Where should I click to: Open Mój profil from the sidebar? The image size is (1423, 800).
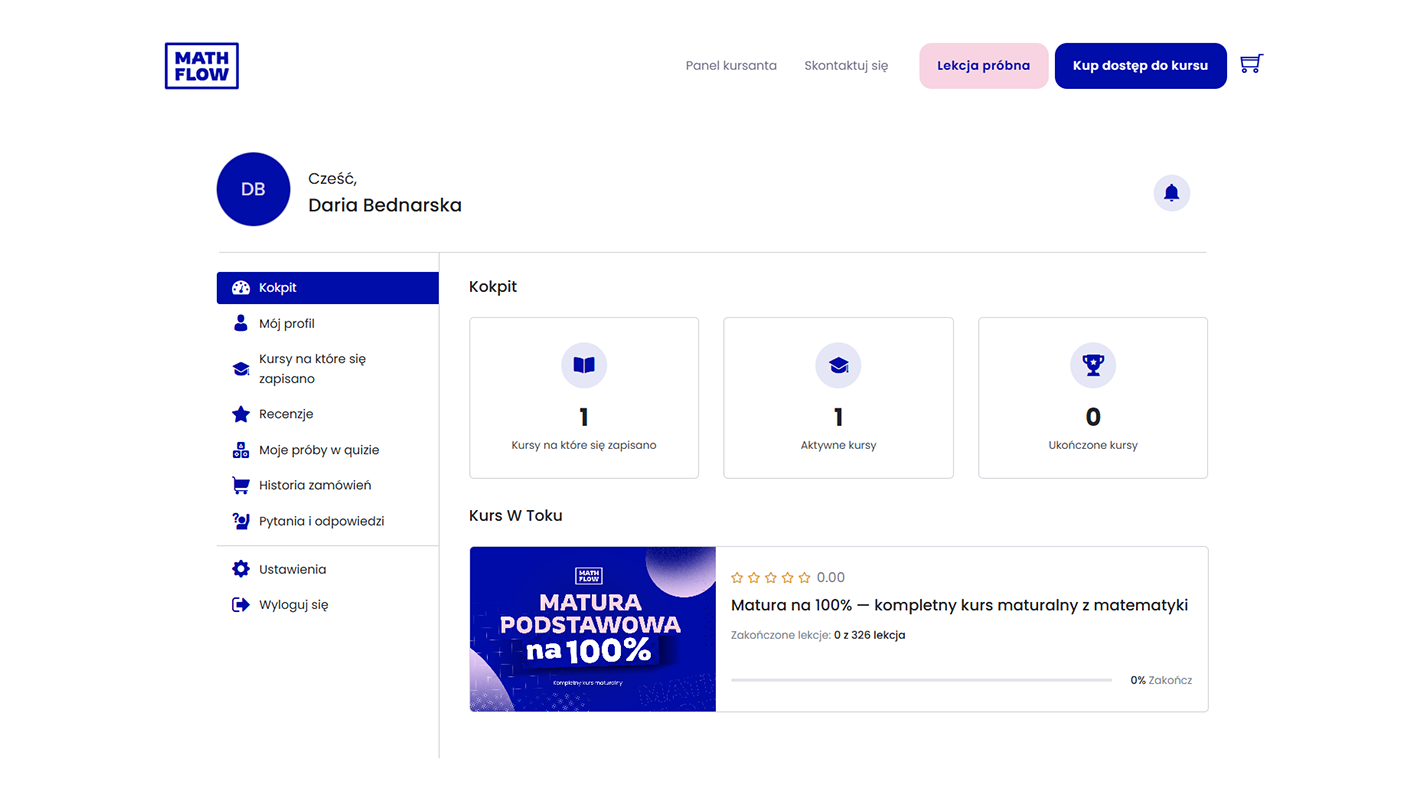point(287,324)
